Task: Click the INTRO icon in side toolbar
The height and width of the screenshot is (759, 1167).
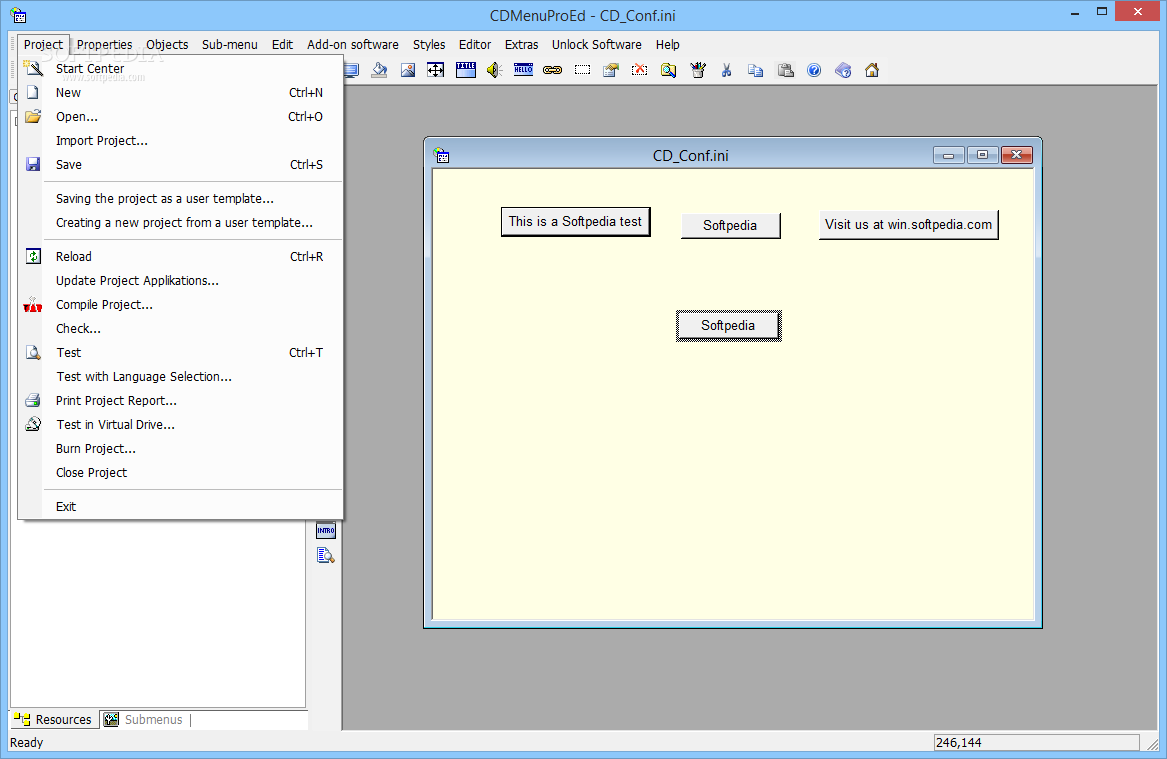Action: pos(326,531)
